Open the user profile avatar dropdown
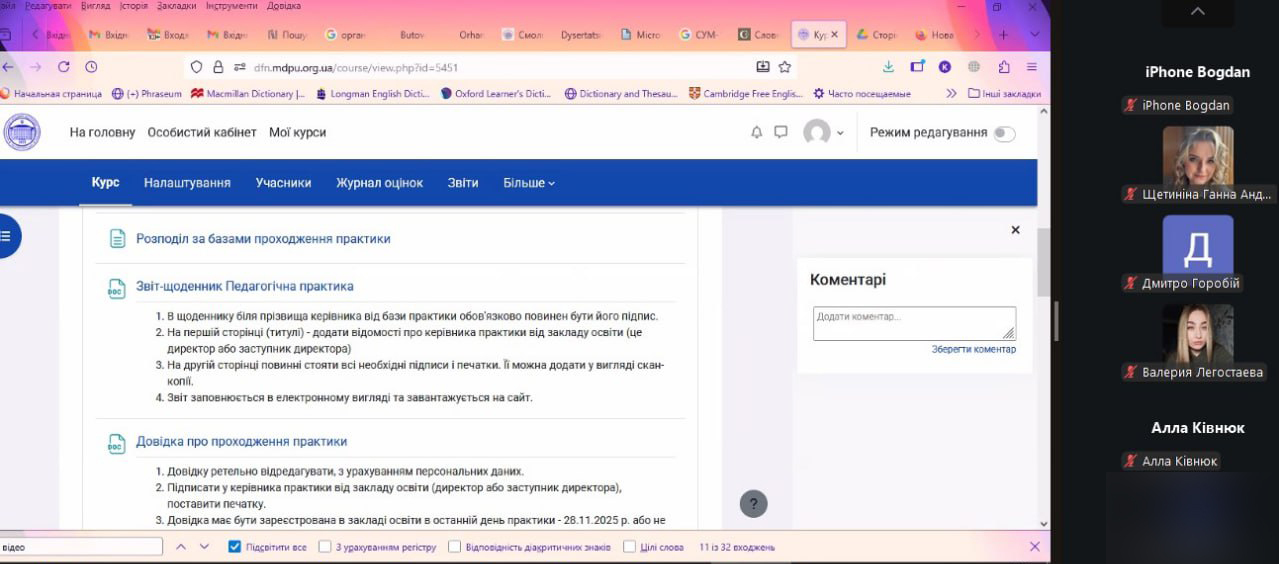This screenshot has height=564, width=1279. pos(824,132)
